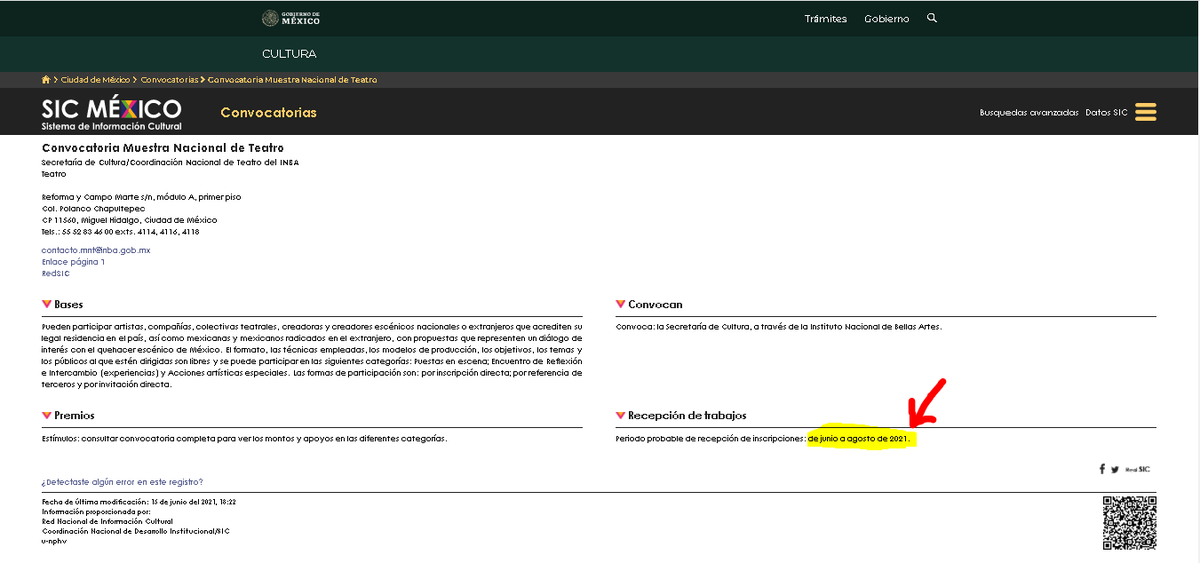The width and height of the screenshot is (1200, 563).
Task: Click the Col. Polanco Chapultepec line
Action: (x=93, y=208)
